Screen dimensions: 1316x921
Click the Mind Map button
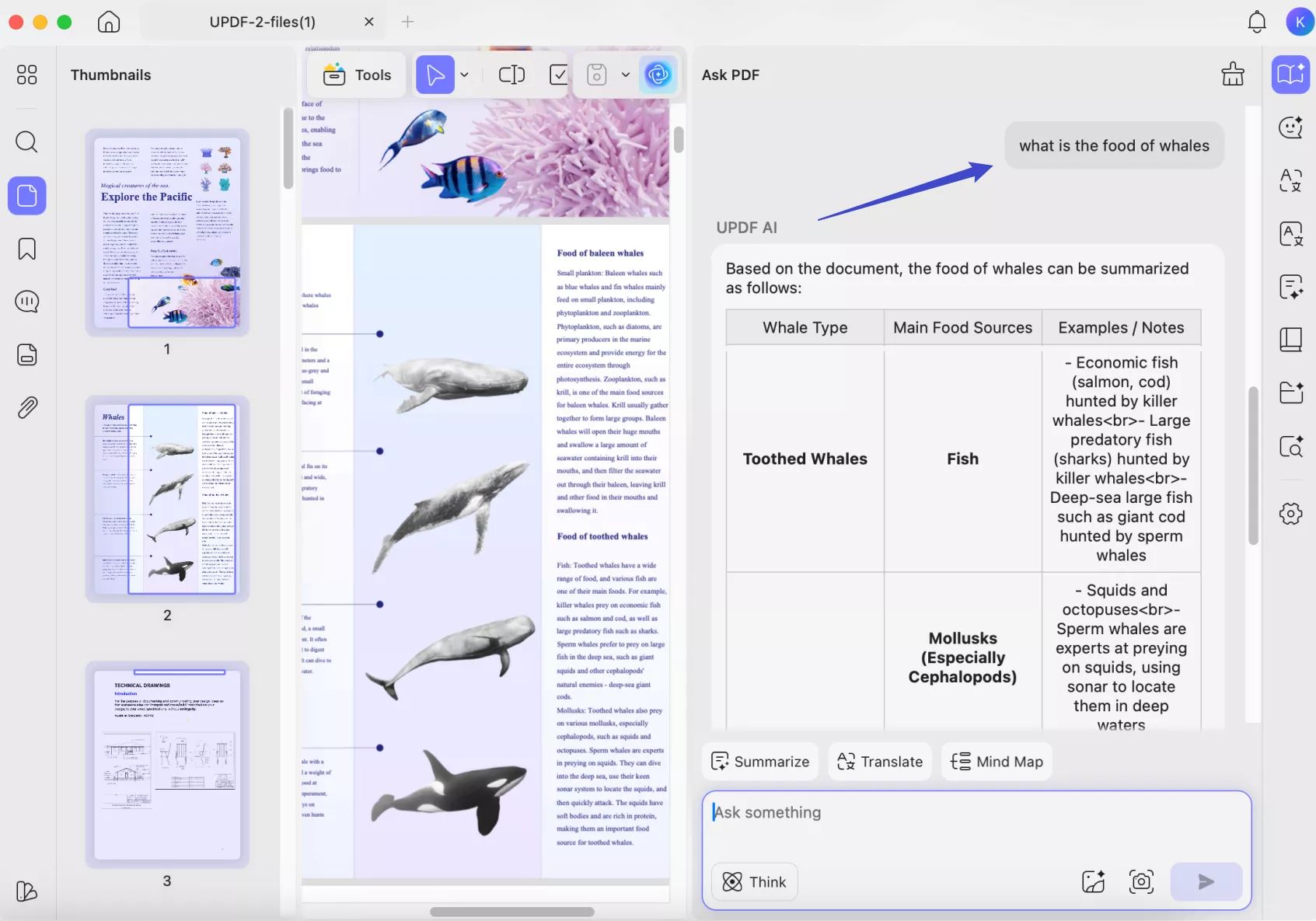[x=997, y=762]
